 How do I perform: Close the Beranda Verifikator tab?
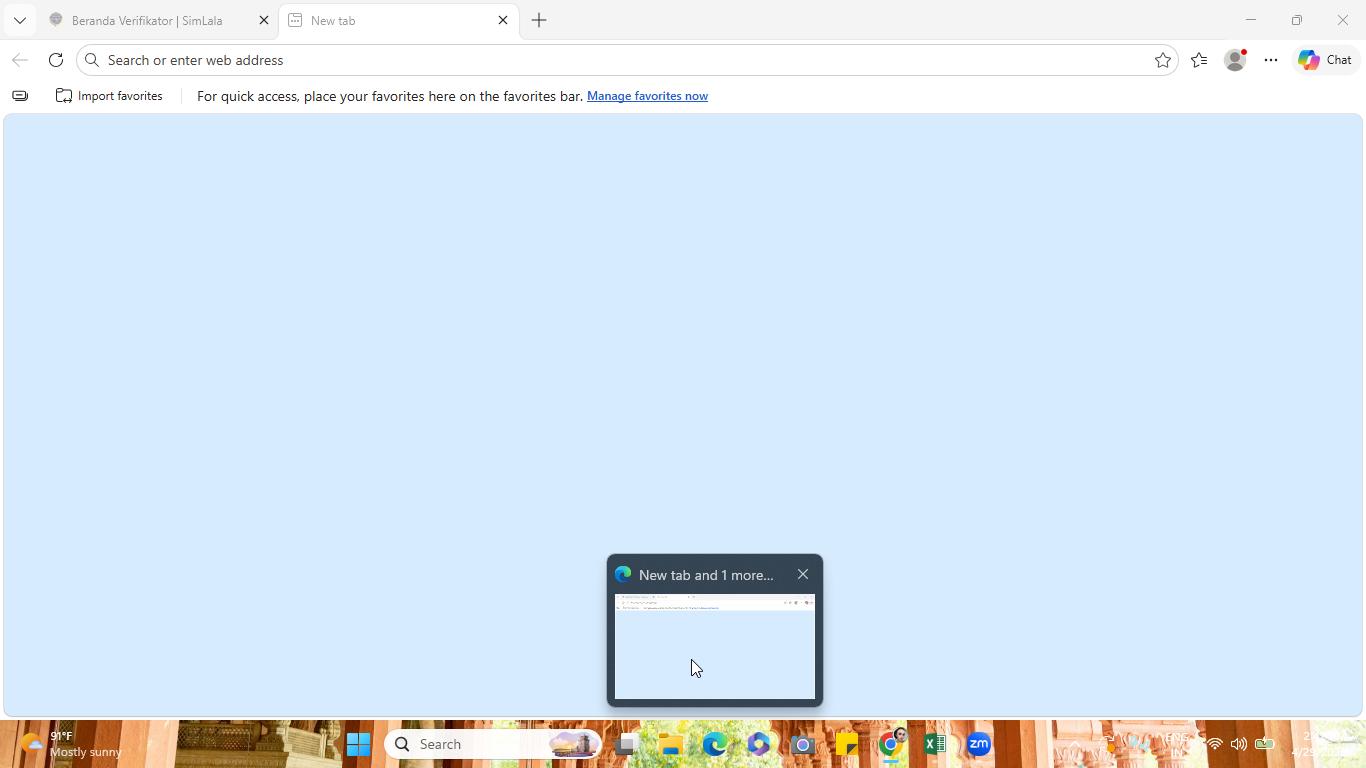click(x=264, y=20)
